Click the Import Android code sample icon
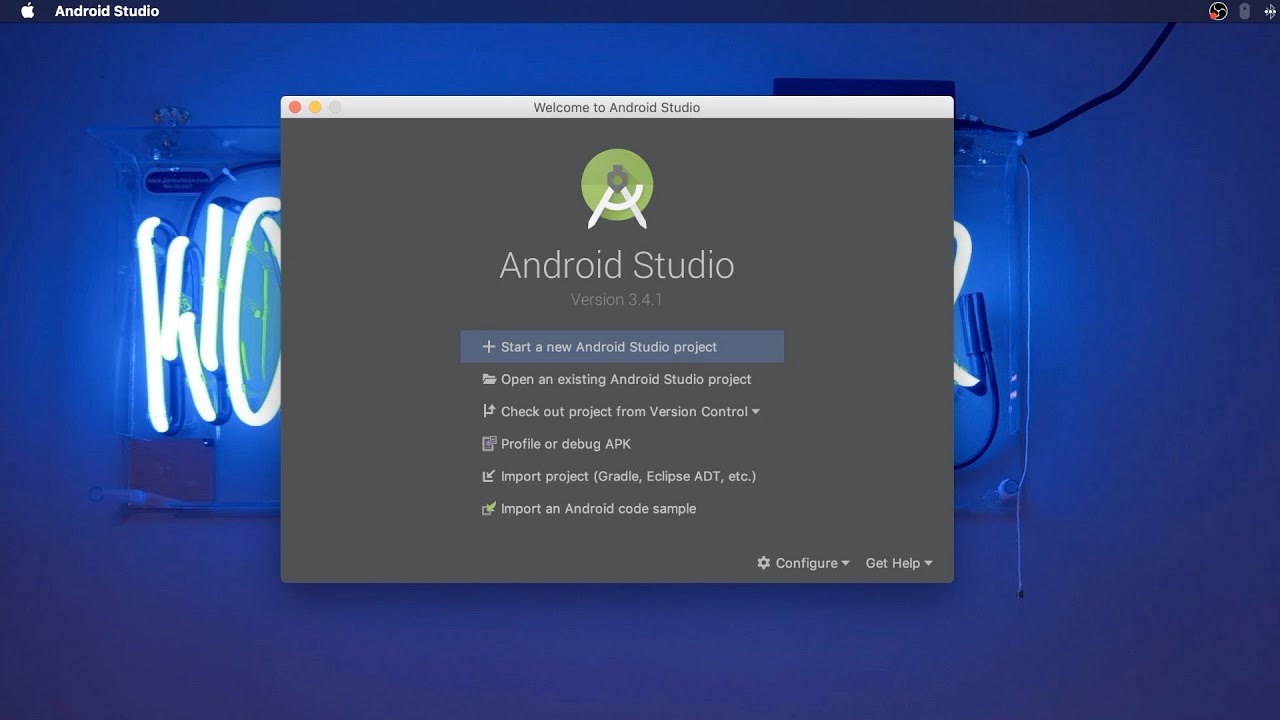The image size is (1280, 720). [x=489, y=508]
